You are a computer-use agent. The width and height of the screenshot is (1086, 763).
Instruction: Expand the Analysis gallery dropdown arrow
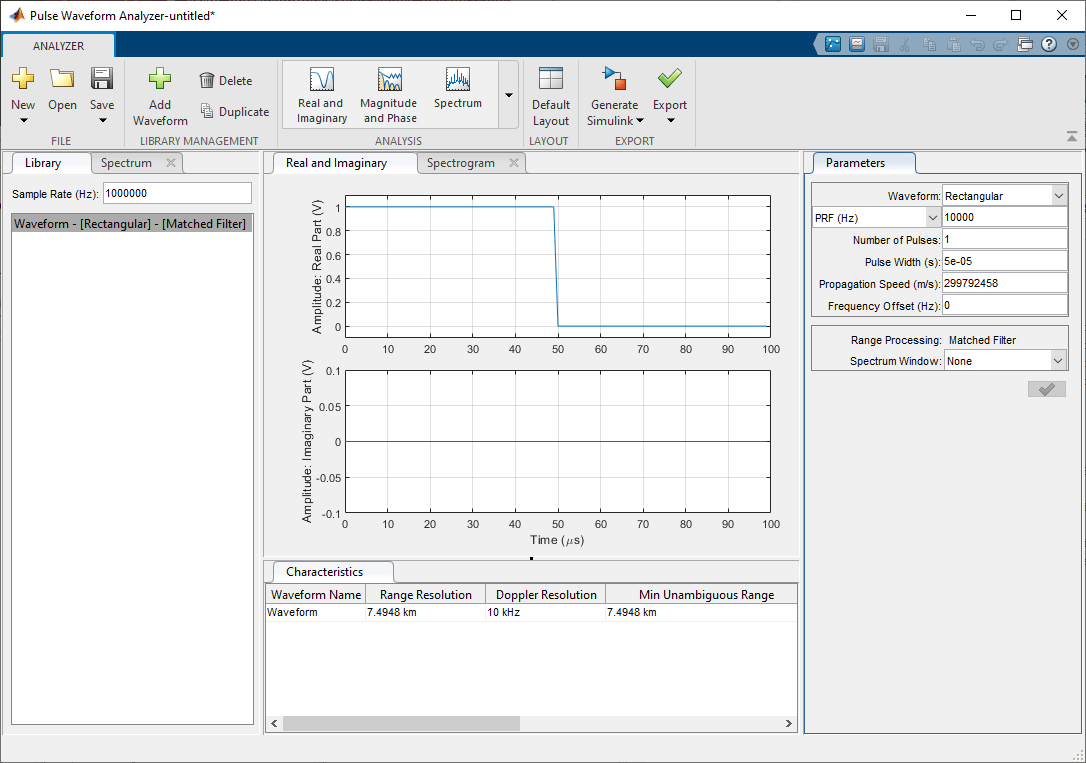pos(509,95)
